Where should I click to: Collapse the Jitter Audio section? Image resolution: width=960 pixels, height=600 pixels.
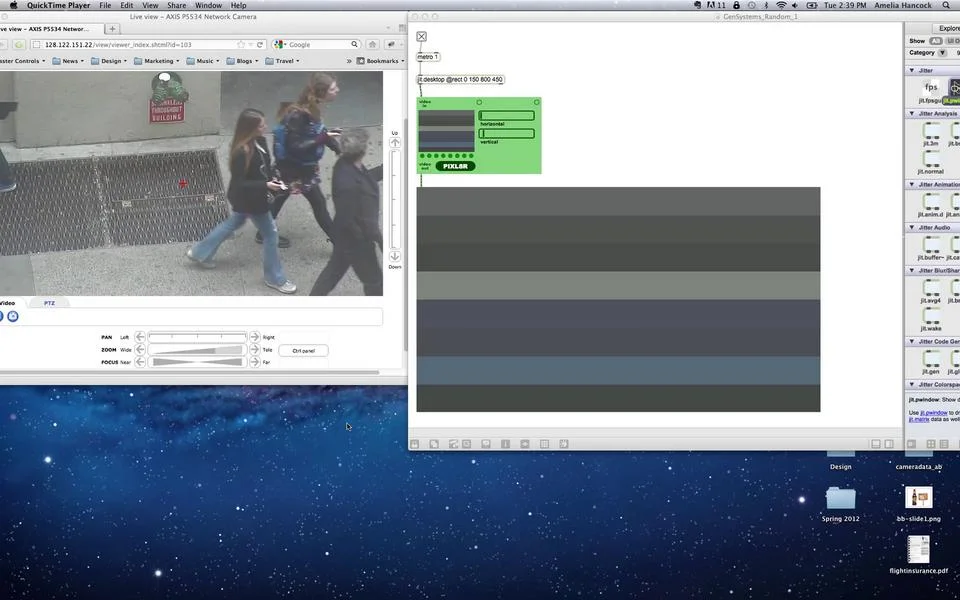tap(912, 228)
